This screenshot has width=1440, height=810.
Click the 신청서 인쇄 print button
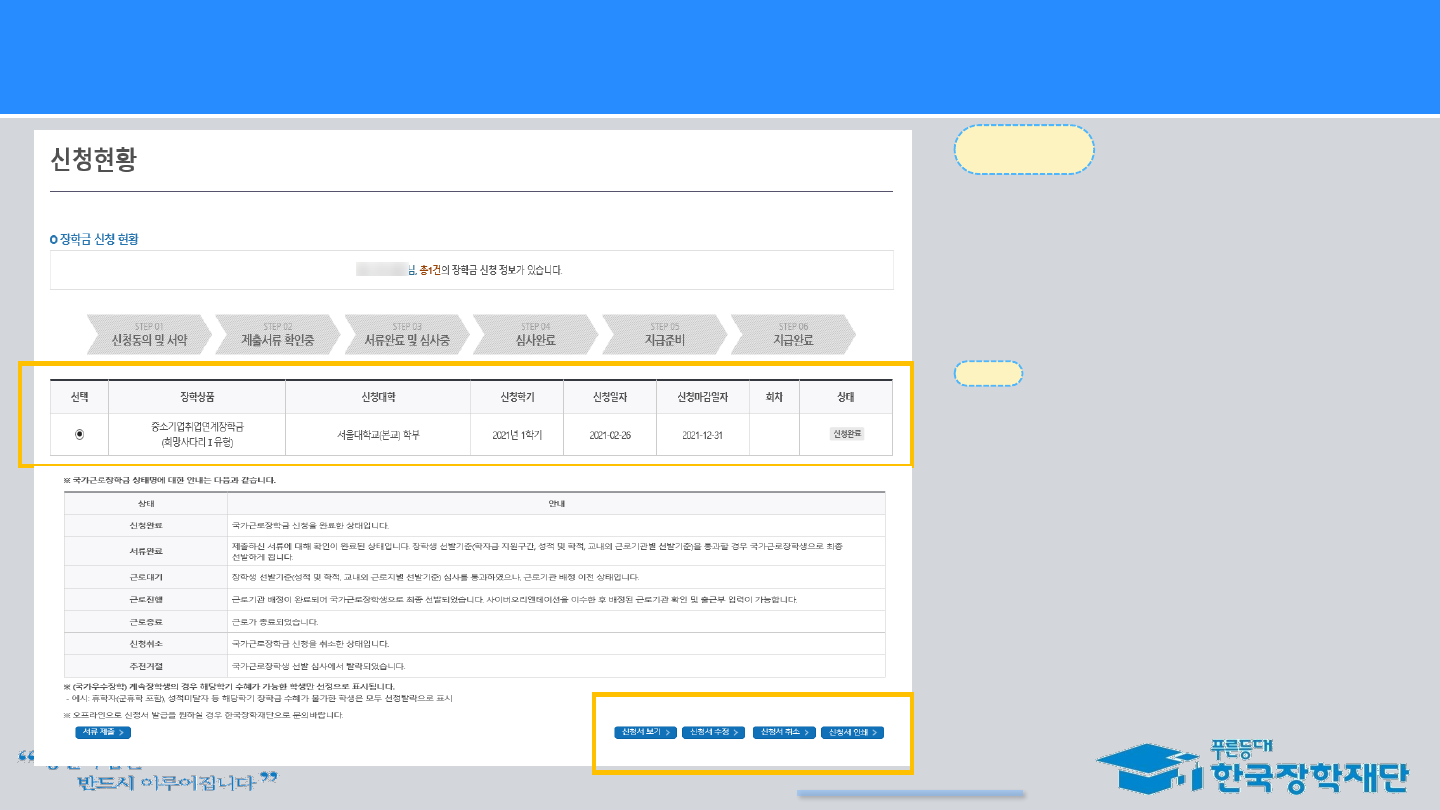tap(852, 732)
